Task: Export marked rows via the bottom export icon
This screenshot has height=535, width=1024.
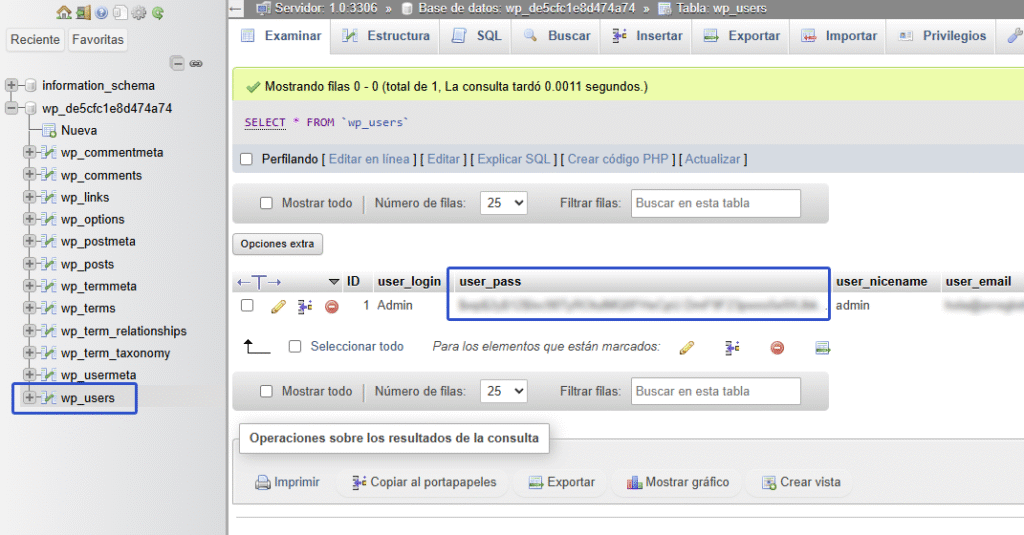Action: click(822, 348)
